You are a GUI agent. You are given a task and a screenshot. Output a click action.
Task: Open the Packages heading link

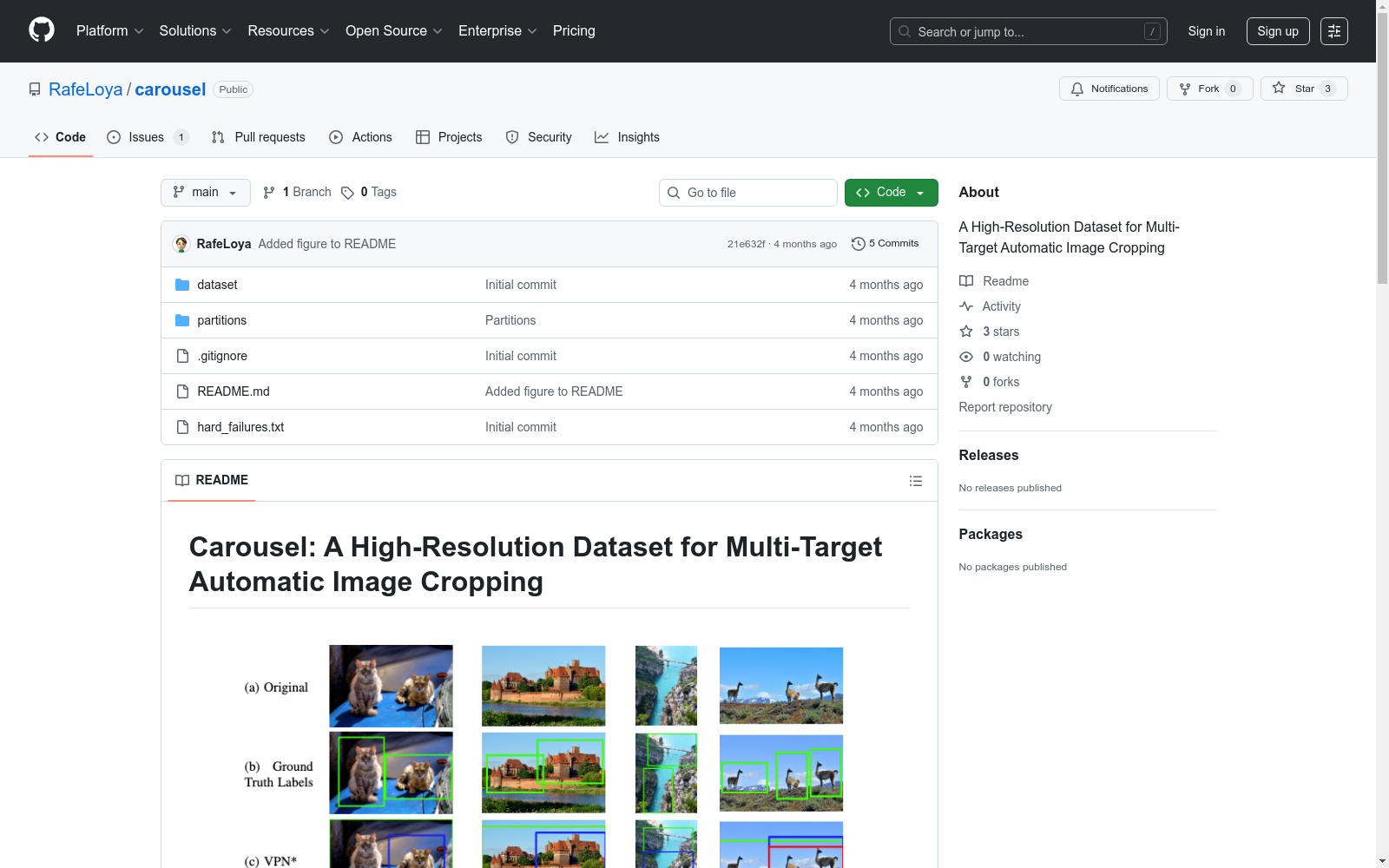tap(991, 534)
